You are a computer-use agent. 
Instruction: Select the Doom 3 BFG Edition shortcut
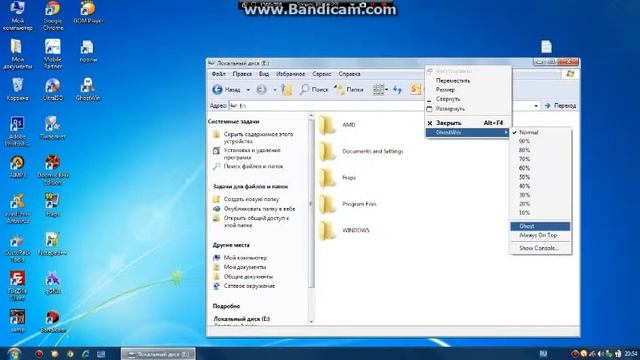pos(53,170)
